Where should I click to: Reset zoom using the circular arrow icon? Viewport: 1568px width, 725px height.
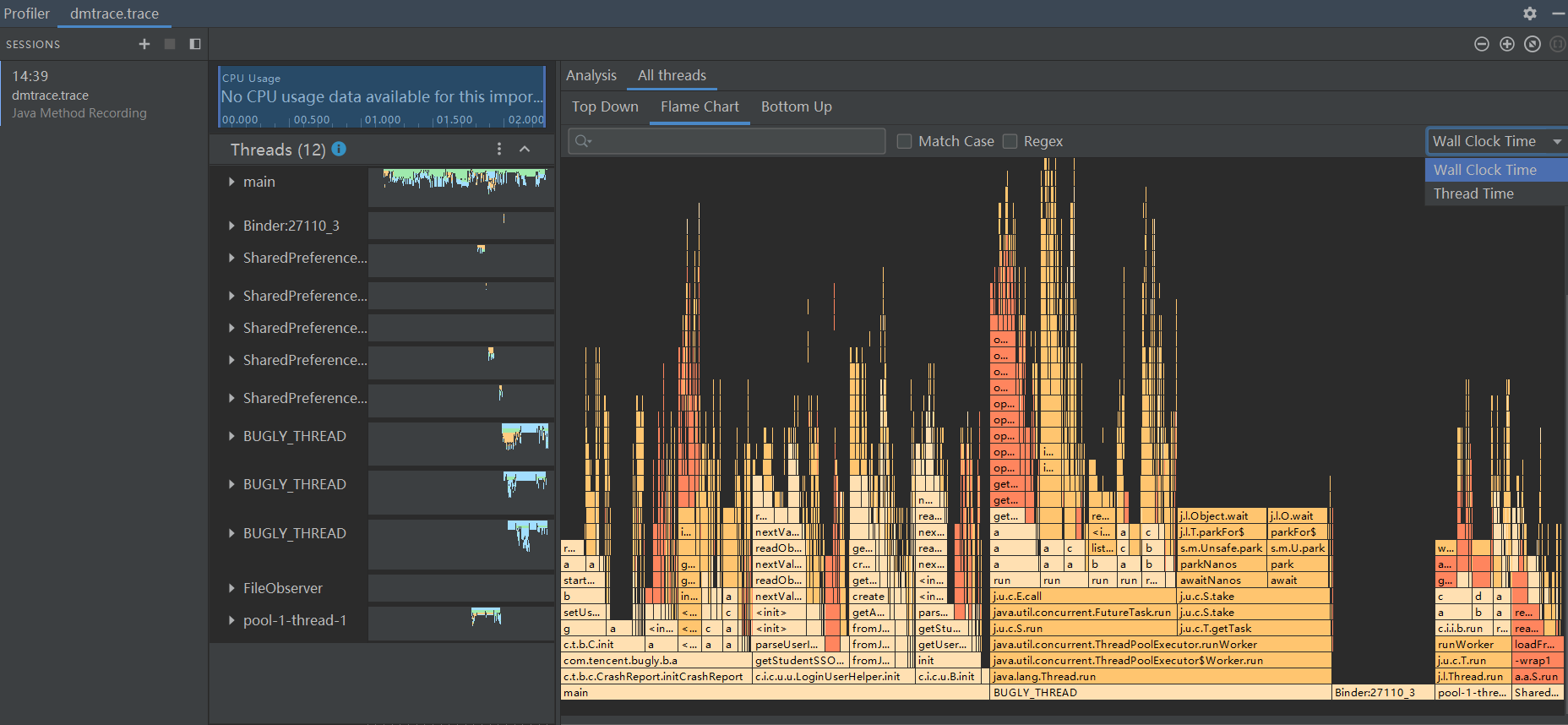[x=1532, y=44]
